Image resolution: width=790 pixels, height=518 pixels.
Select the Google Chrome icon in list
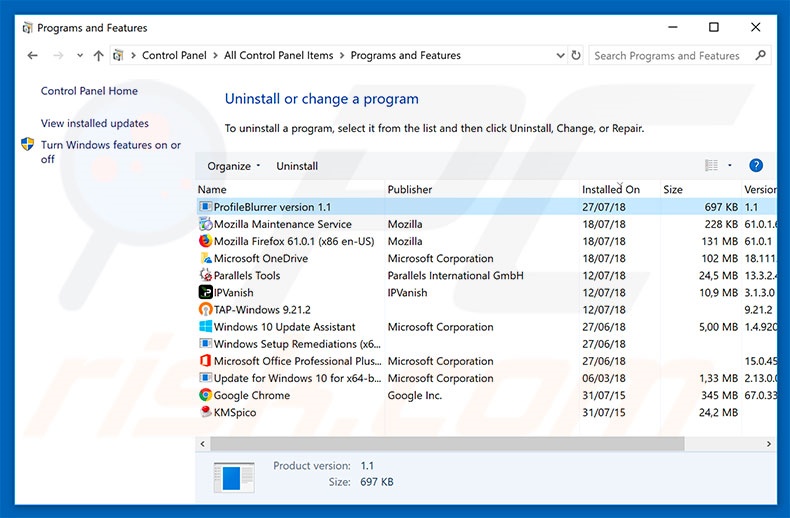pyautogui.click(x=206, y=395)
